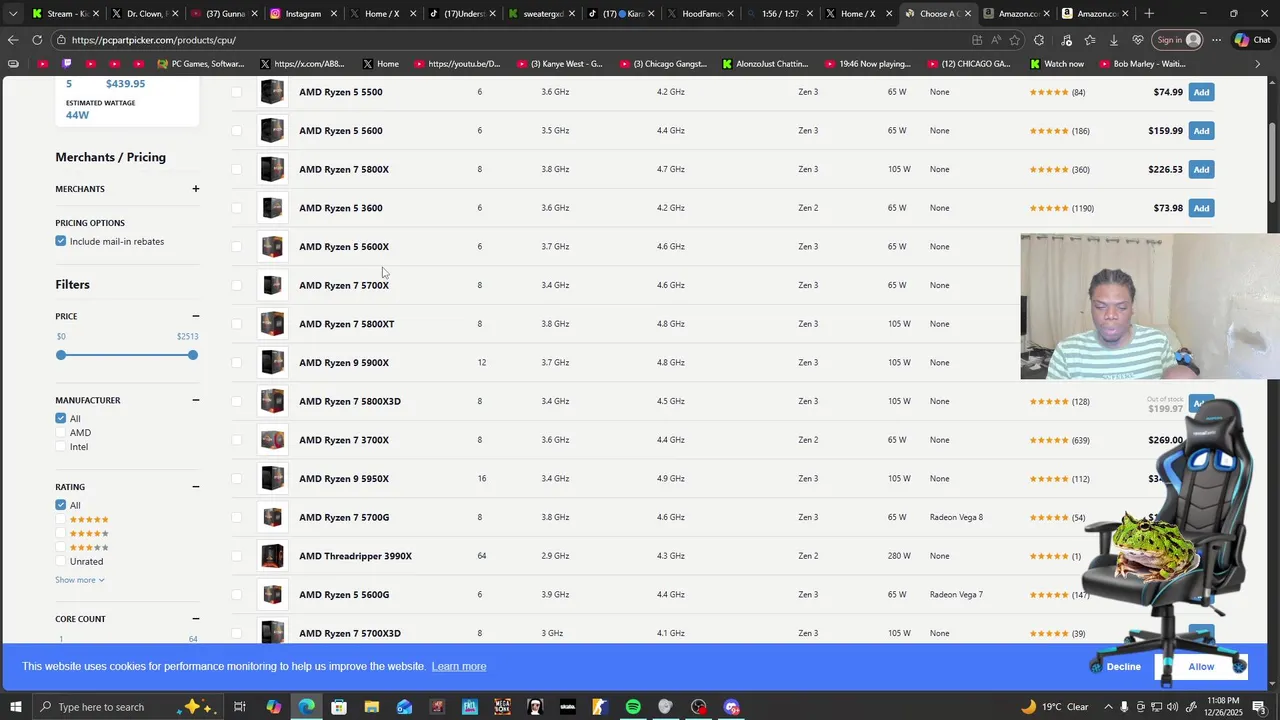Screen dimensions: 1280x720
Task: Switch to the Stream - Kick tab
Action: point(66,13)
